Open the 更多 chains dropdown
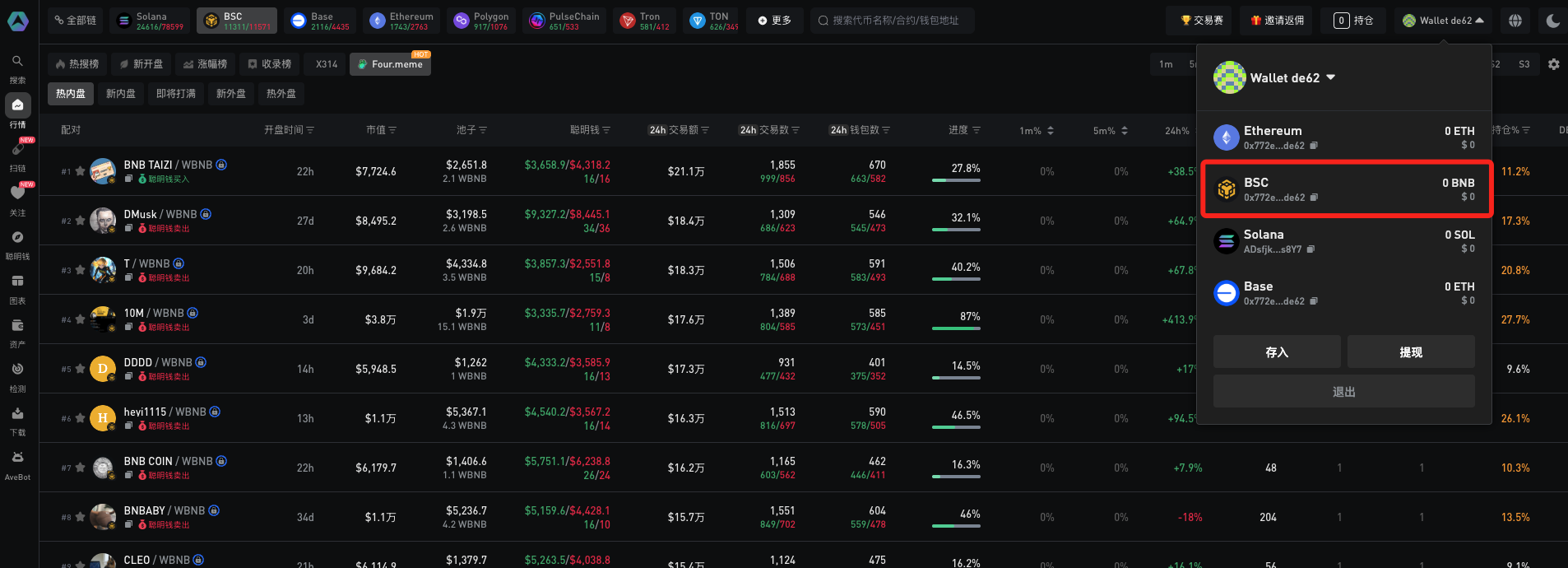 pos(774,21)
